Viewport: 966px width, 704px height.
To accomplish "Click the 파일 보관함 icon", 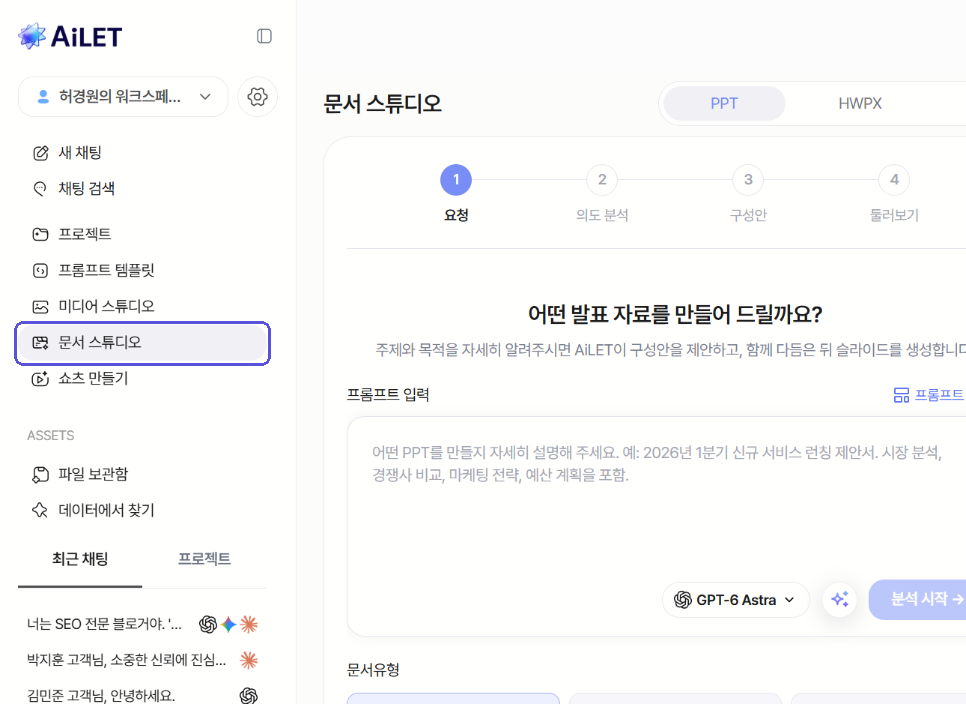I will [40, 474].
